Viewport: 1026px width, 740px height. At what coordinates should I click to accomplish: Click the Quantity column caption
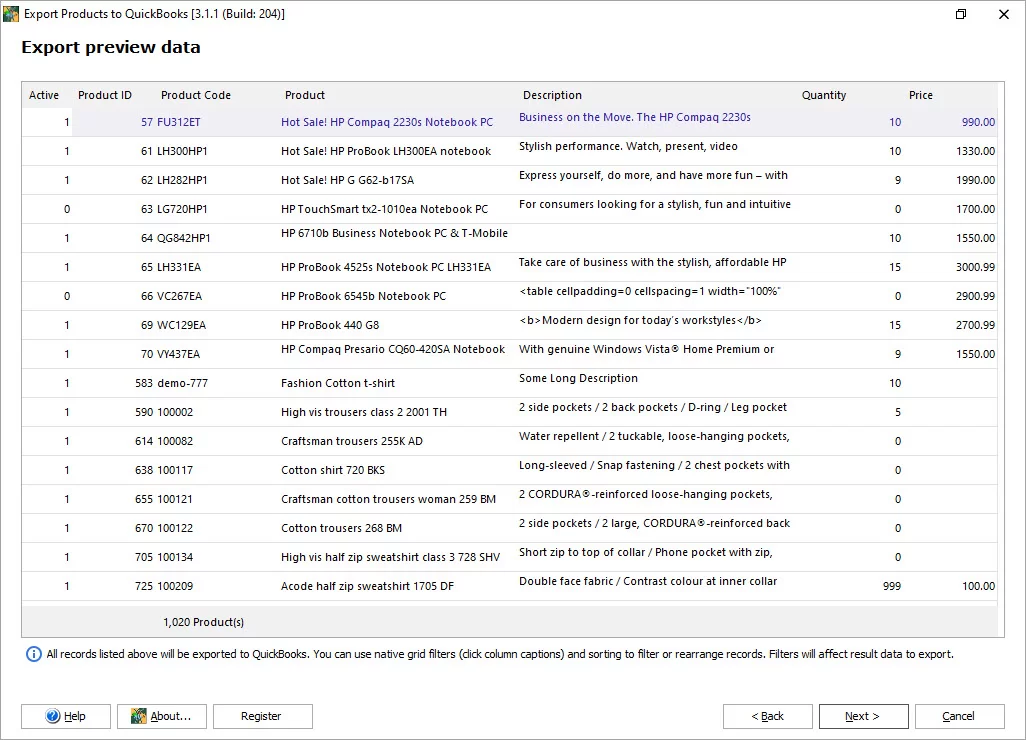pos(824,95)
